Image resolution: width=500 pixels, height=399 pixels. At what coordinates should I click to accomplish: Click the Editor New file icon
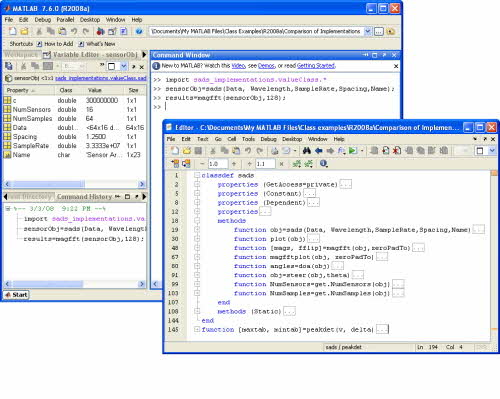coord(175,151)
